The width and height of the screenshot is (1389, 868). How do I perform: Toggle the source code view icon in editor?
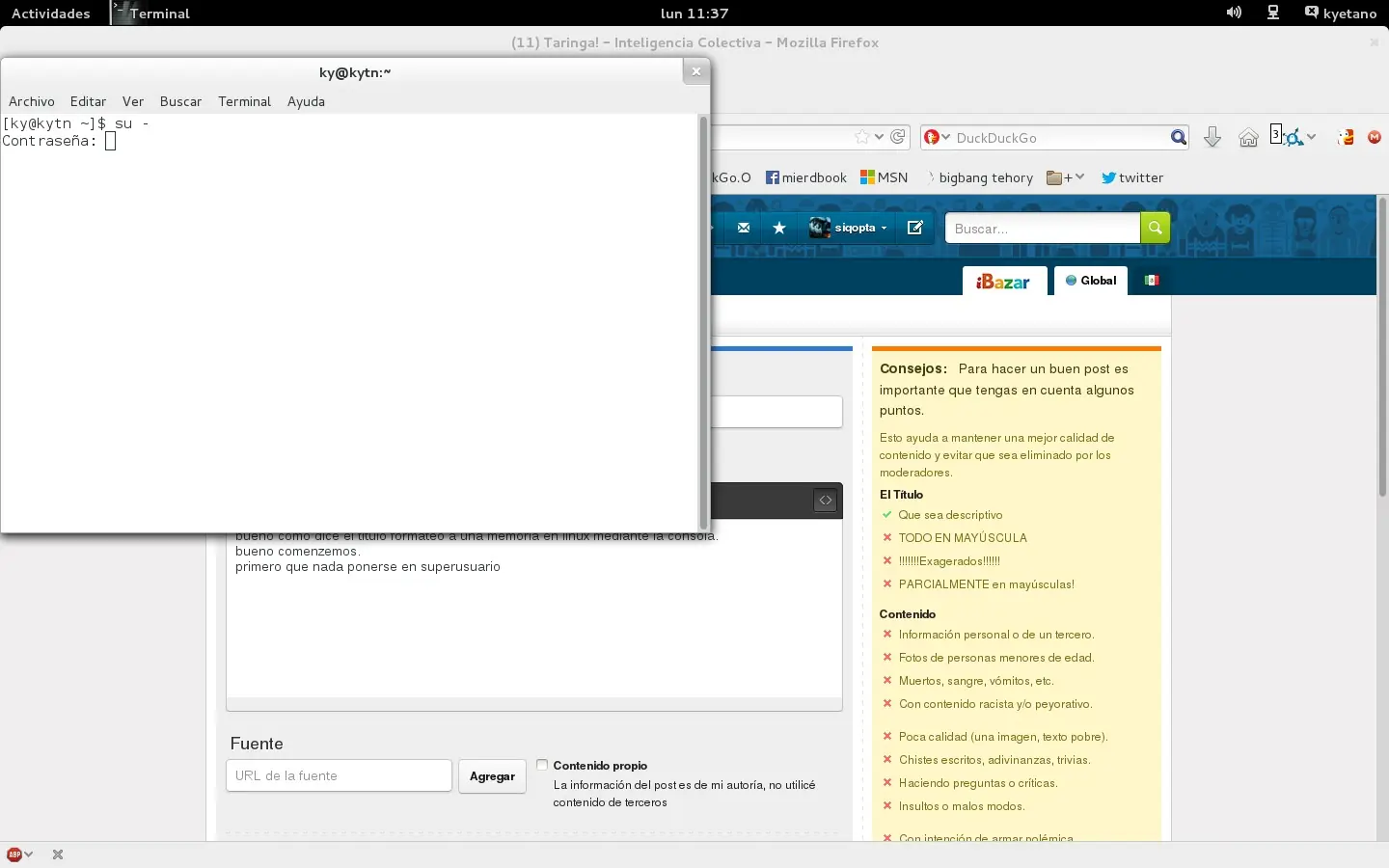click(x=826, y=501)
